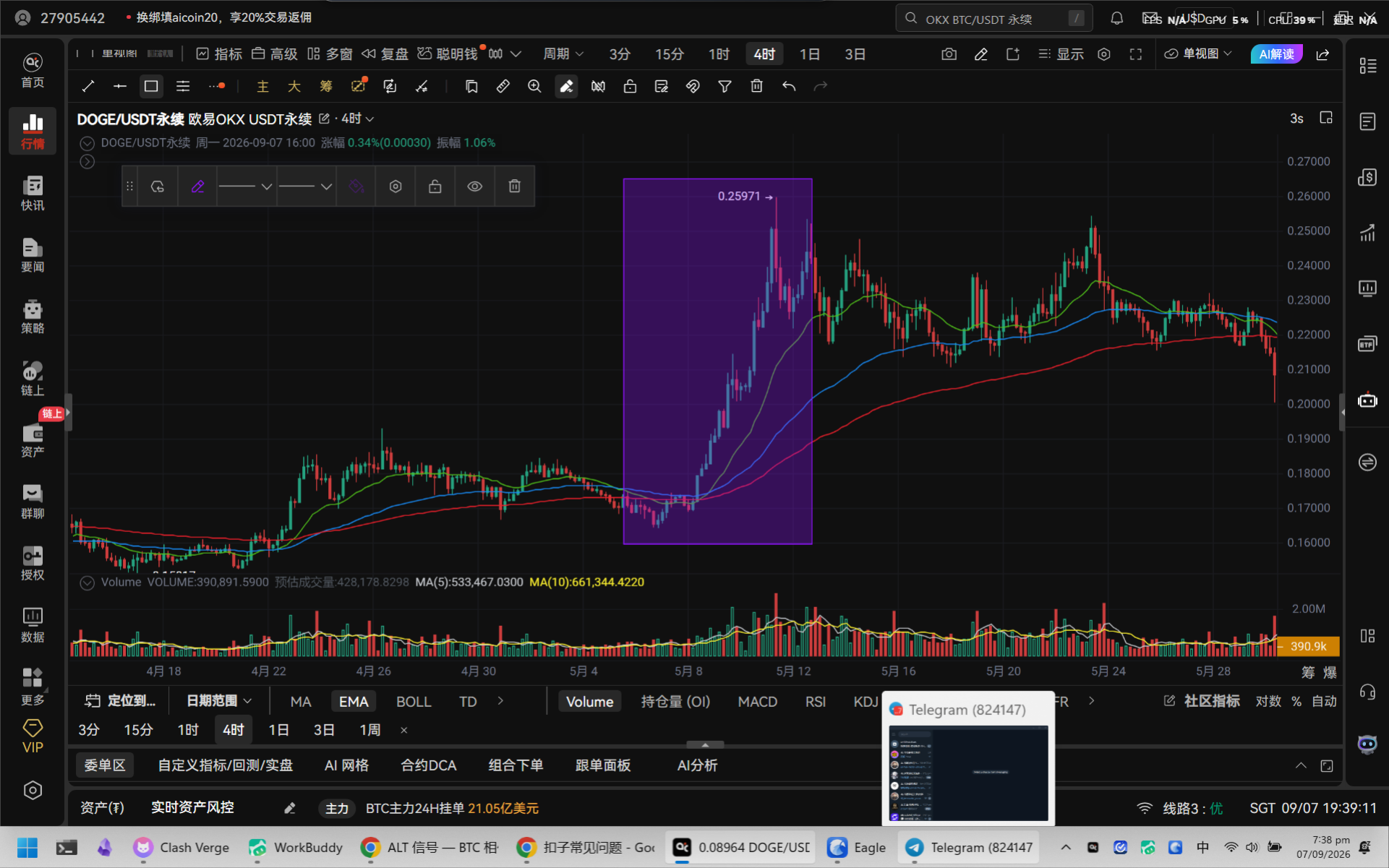Undo the last drawing action
The image size is (1389, 868).
(x=788, y=86)
